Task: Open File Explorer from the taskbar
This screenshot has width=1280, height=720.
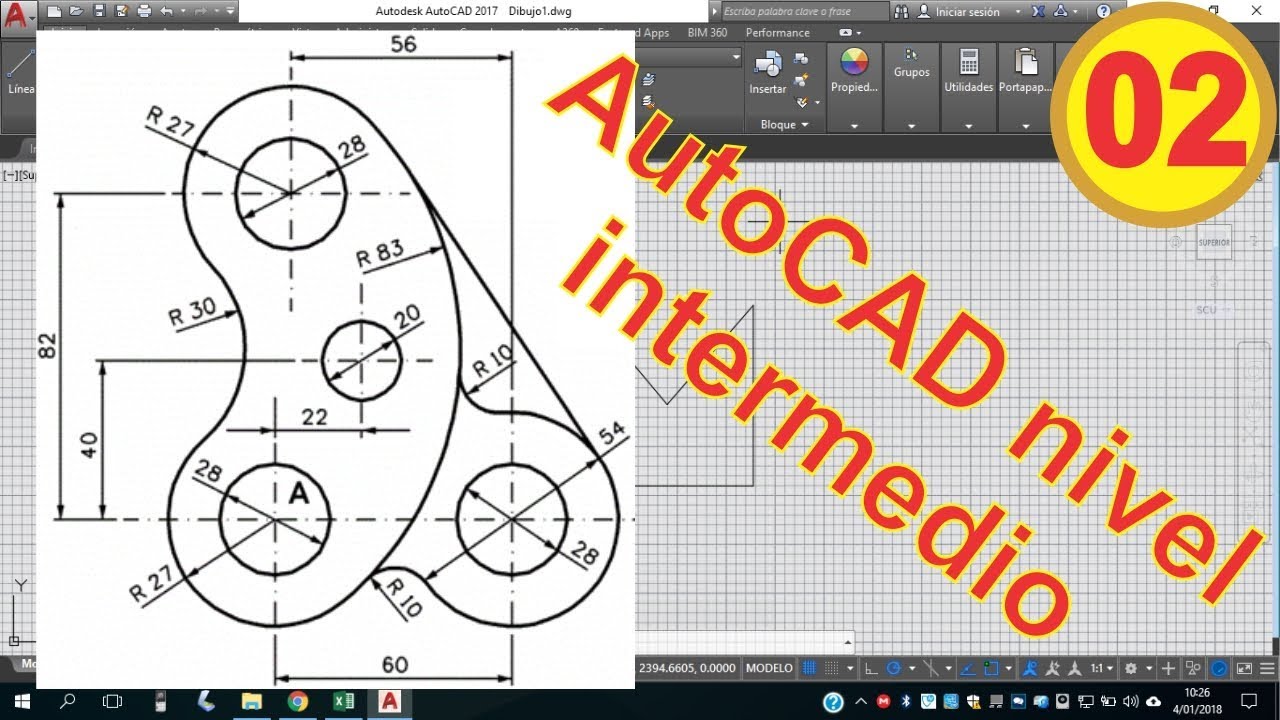Action: pos(251,701)
